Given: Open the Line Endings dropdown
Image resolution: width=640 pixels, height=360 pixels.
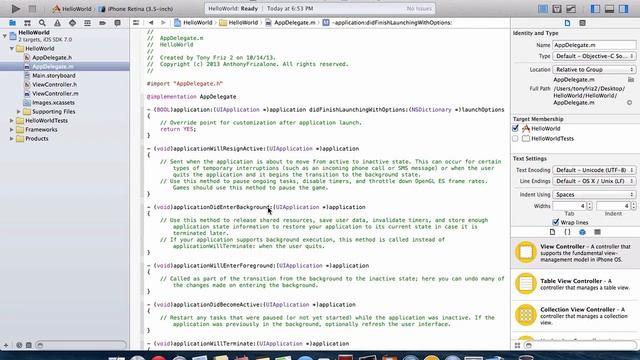Looking at the screenshot, I should [x=594, y=181].
